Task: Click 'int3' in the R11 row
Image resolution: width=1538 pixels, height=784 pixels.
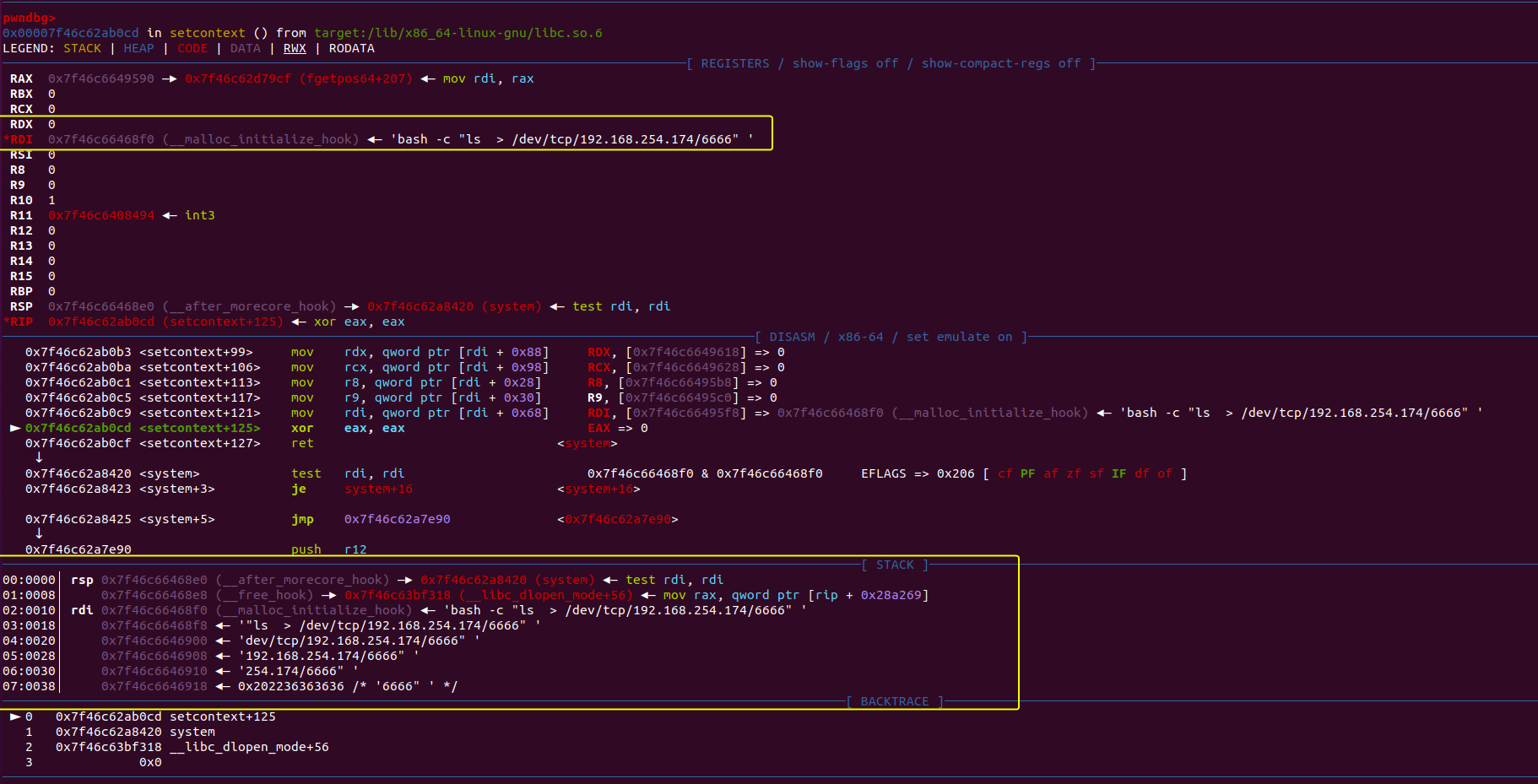Action: pos(200,215)
